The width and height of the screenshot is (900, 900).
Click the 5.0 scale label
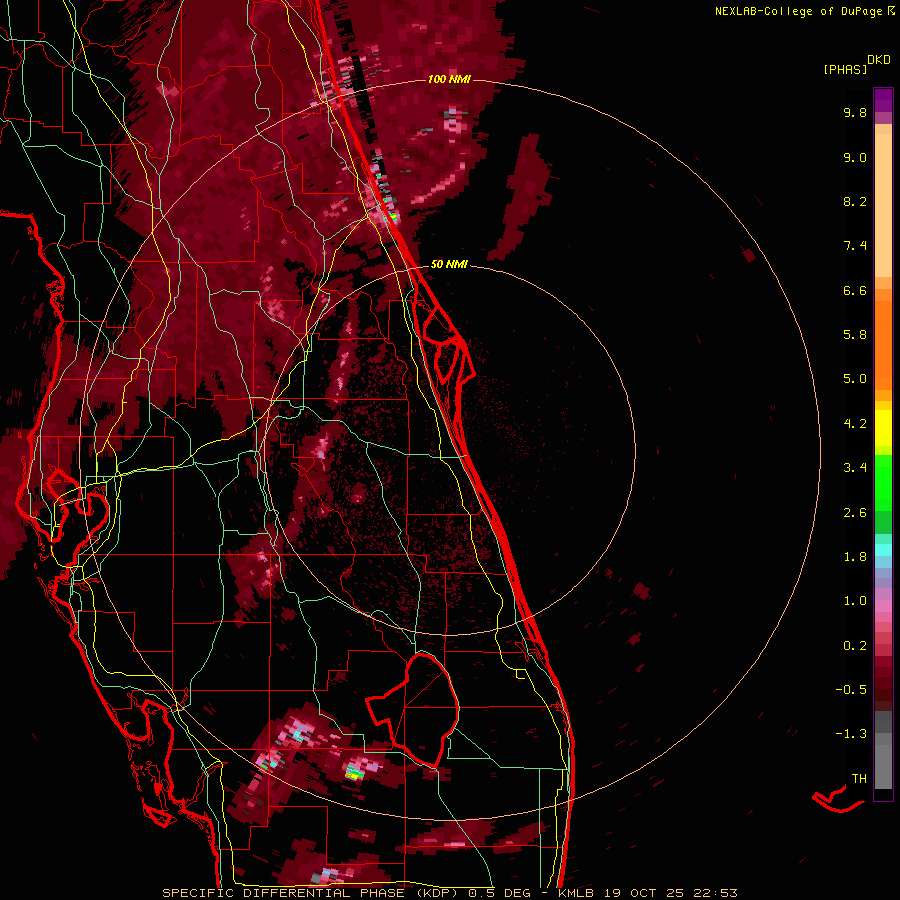855,379
